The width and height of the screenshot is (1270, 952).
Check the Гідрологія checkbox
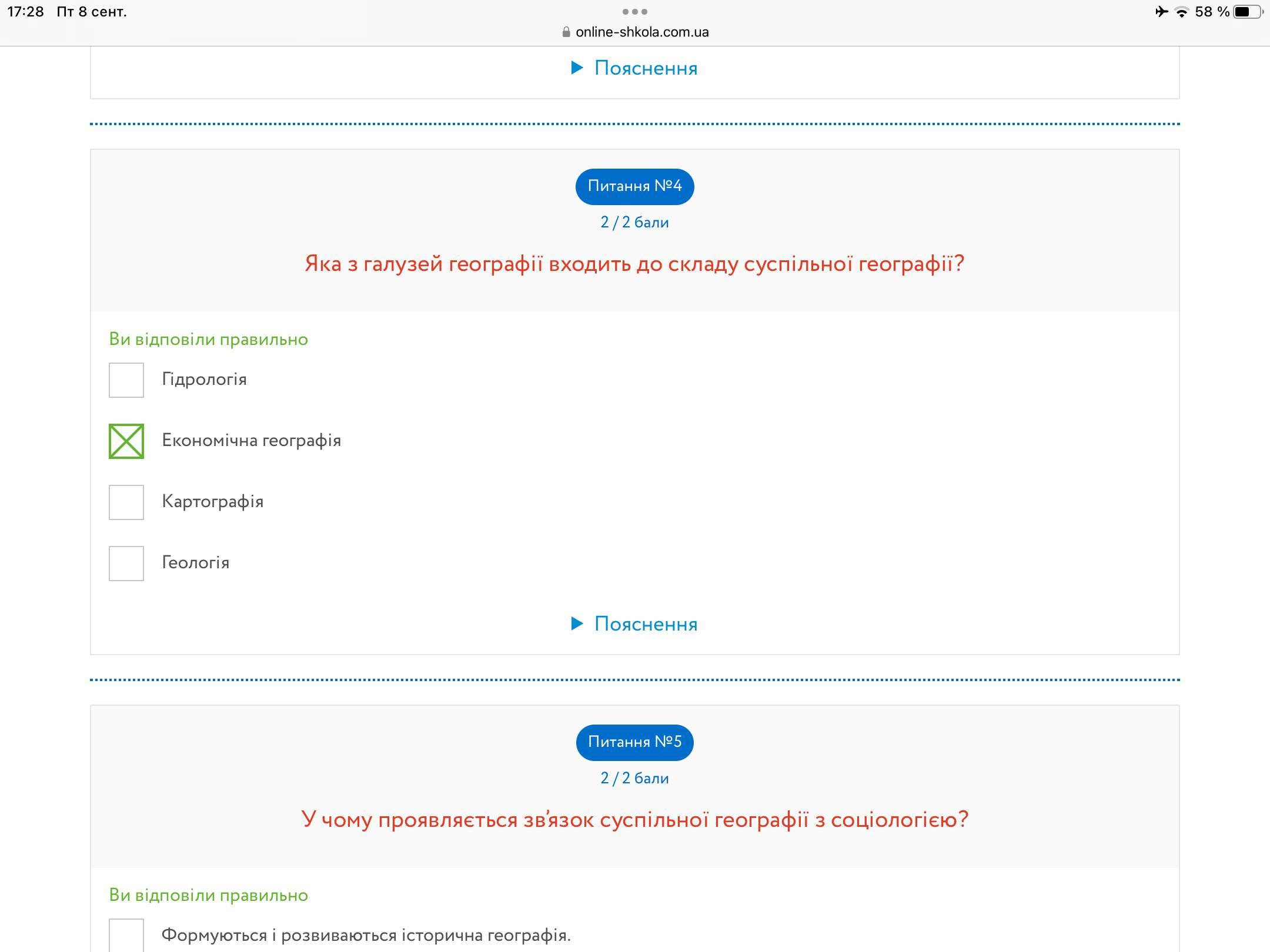click(126, 380)
